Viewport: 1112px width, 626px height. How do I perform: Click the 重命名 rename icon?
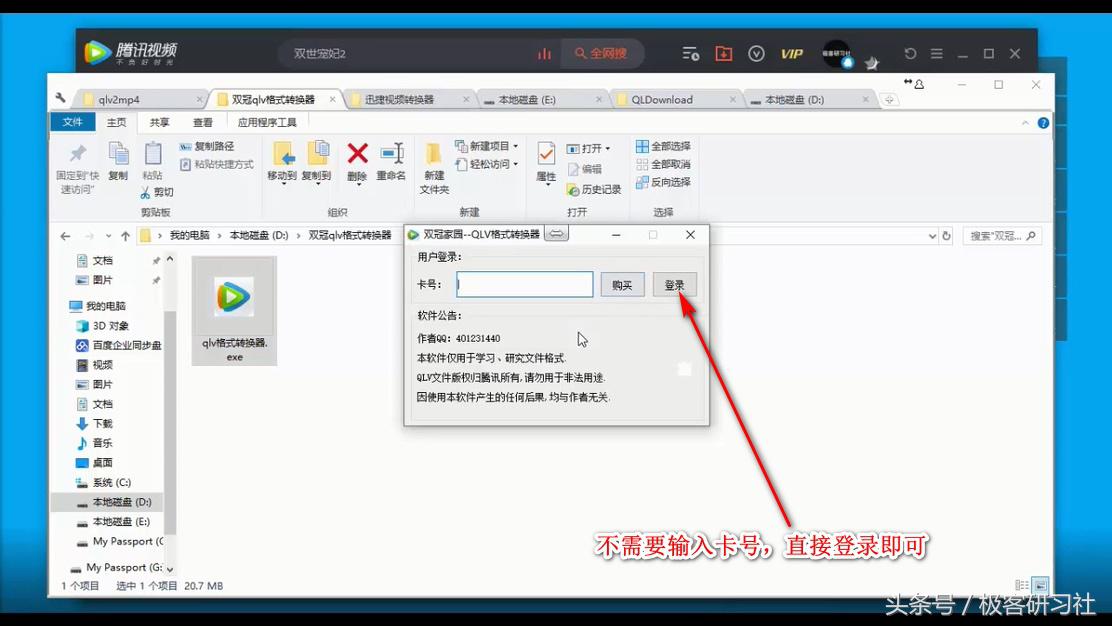tap(391, 153)
